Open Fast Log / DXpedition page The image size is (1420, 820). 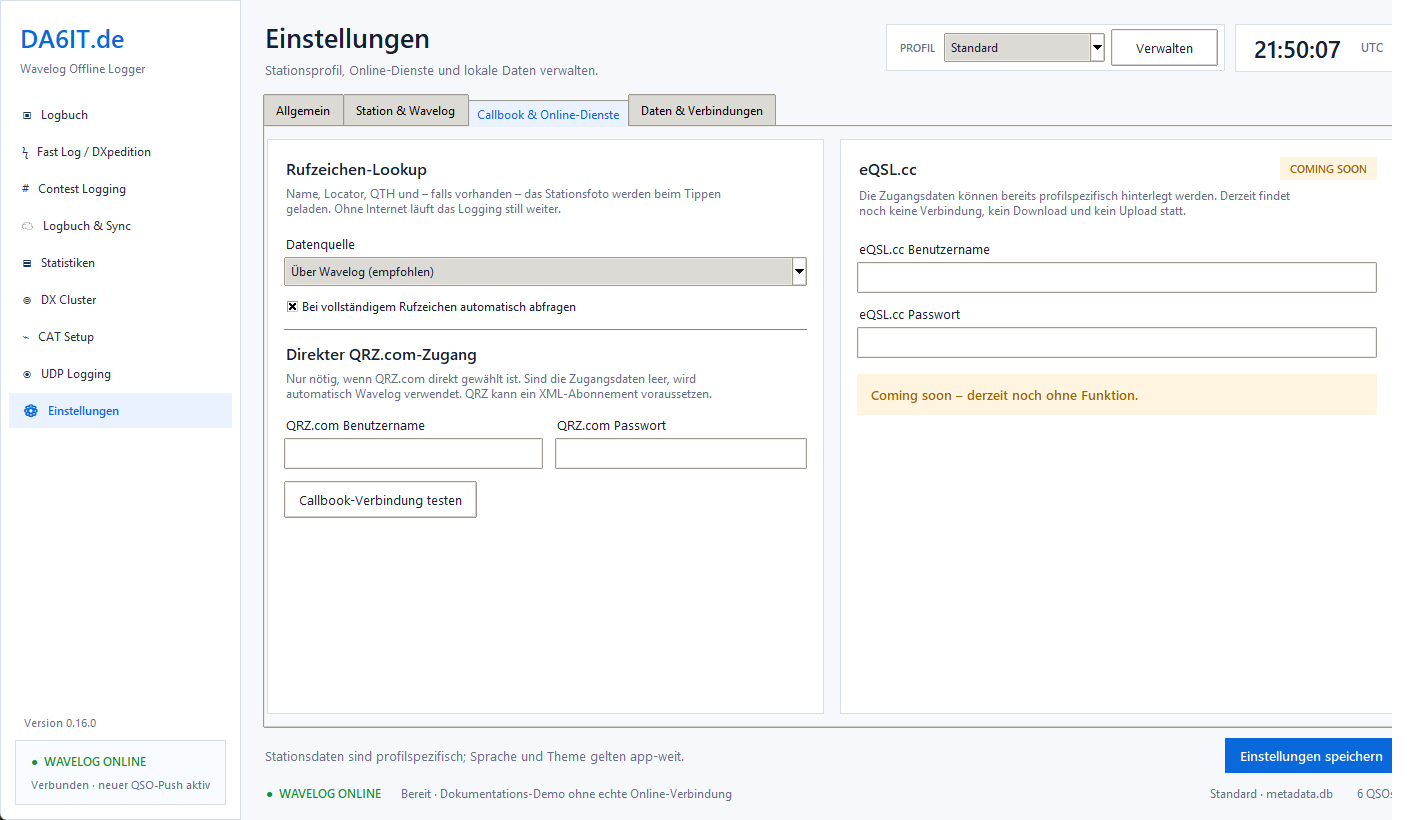(x=120, y=152)
